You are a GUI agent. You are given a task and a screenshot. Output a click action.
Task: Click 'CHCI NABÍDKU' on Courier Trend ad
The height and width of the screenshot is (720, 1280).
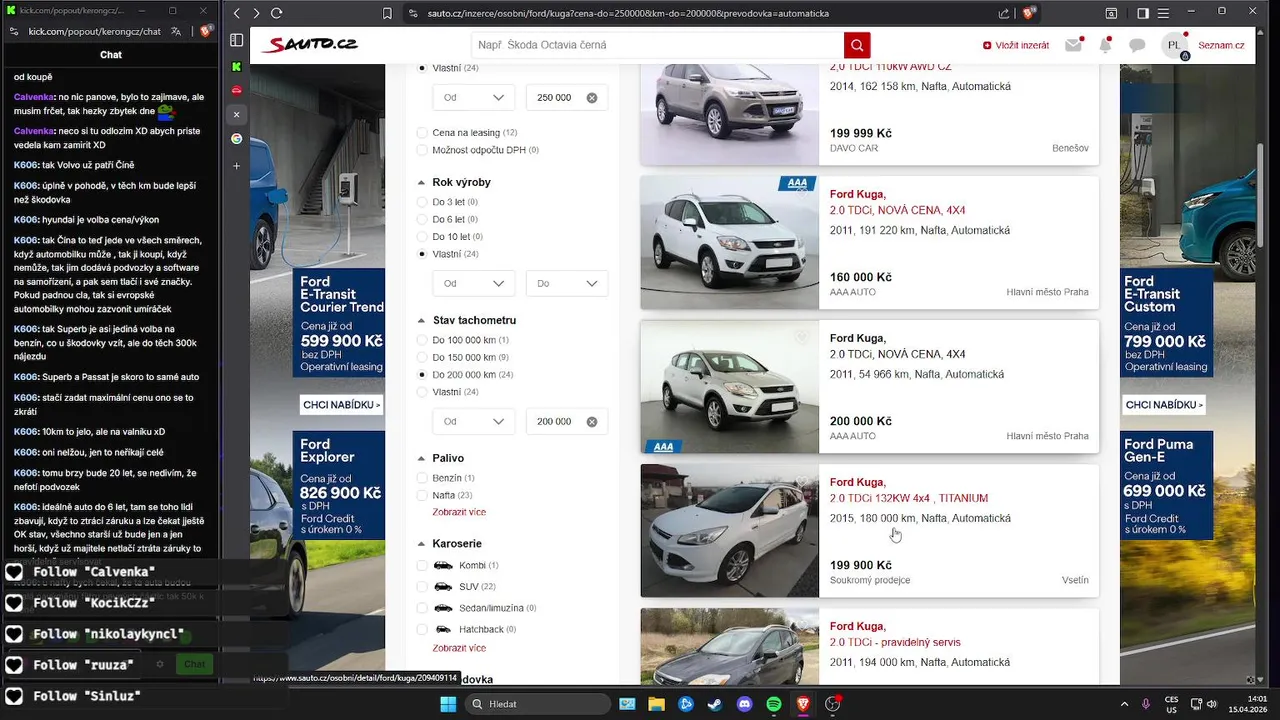coord(341,405)
